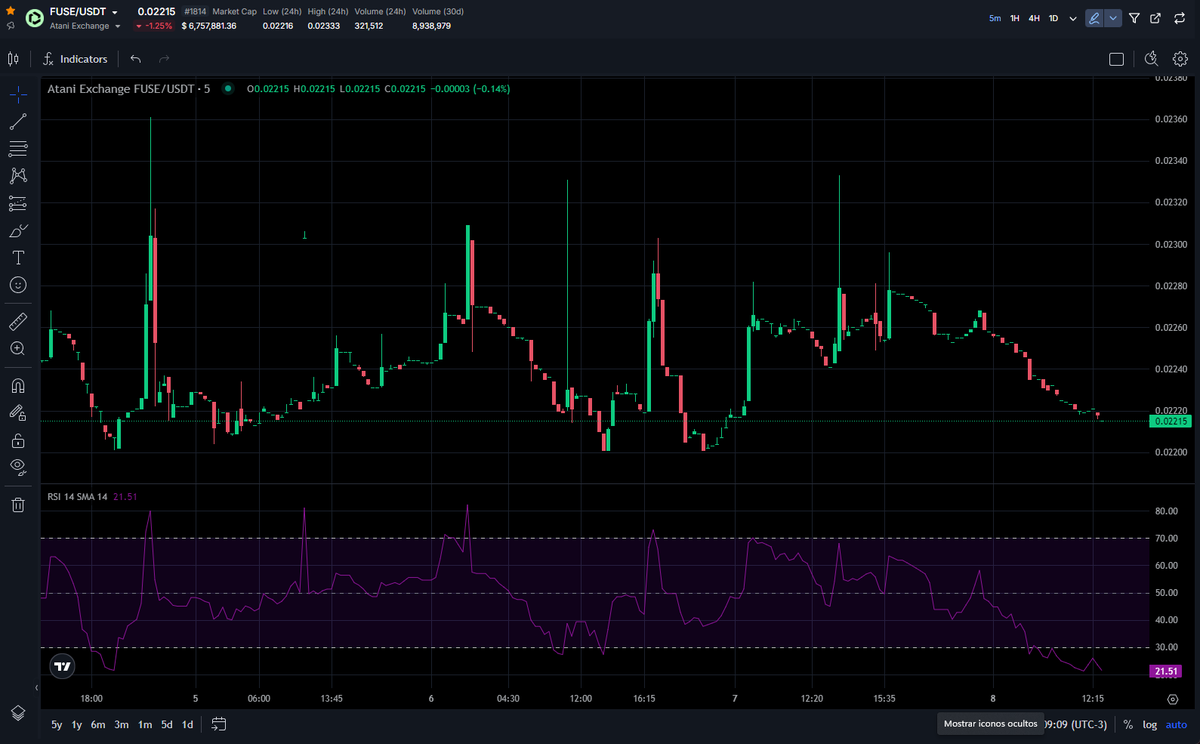
Task: Click the 'Mostrar iconos ocultos' taskbar button
Action: pos(990,722)
